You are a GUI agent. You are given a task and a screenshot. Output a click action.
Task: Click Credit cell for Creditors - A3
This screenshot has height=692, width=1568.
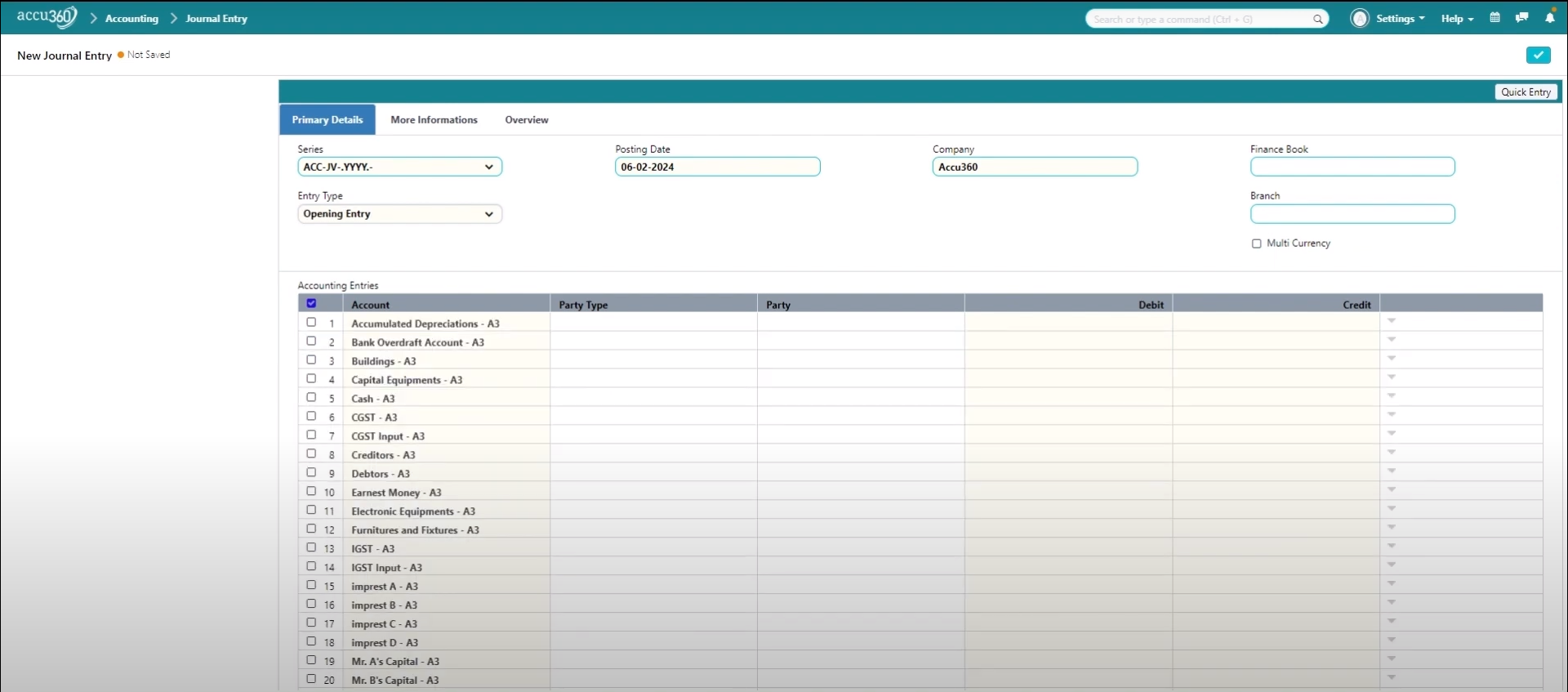pos(1276,454)
